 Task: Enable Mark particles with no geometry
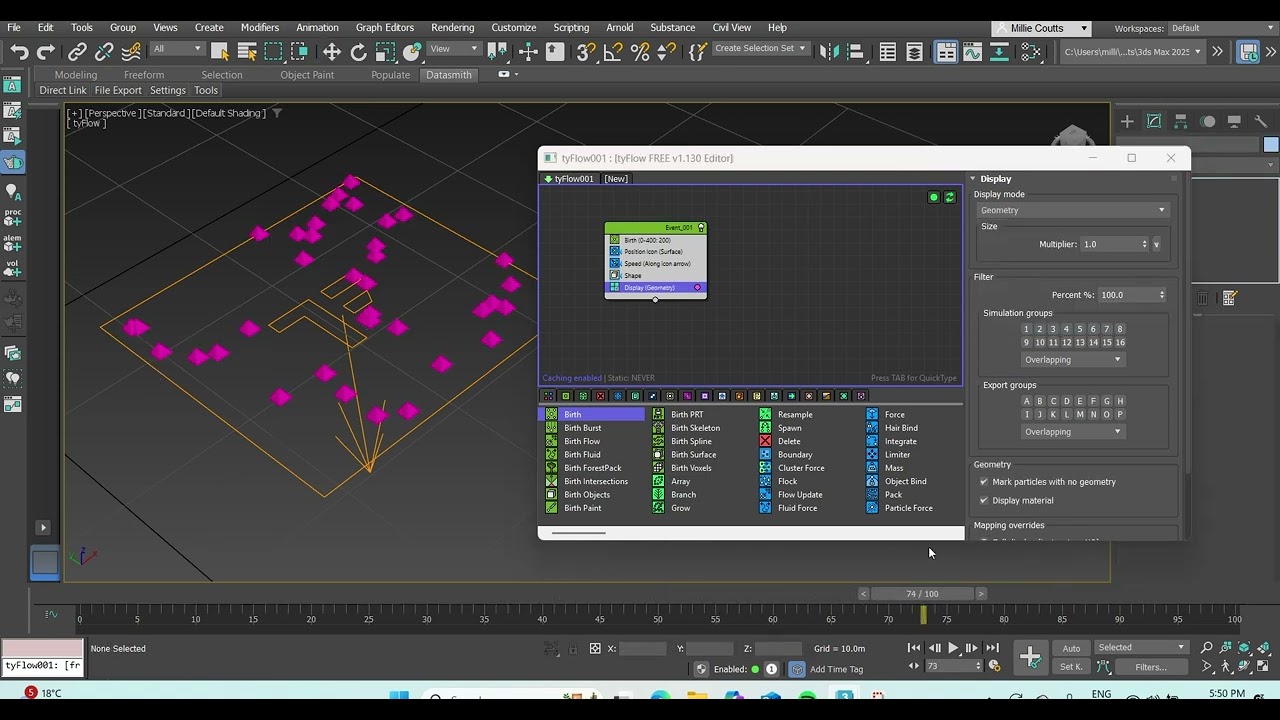[x=984, y=482]
